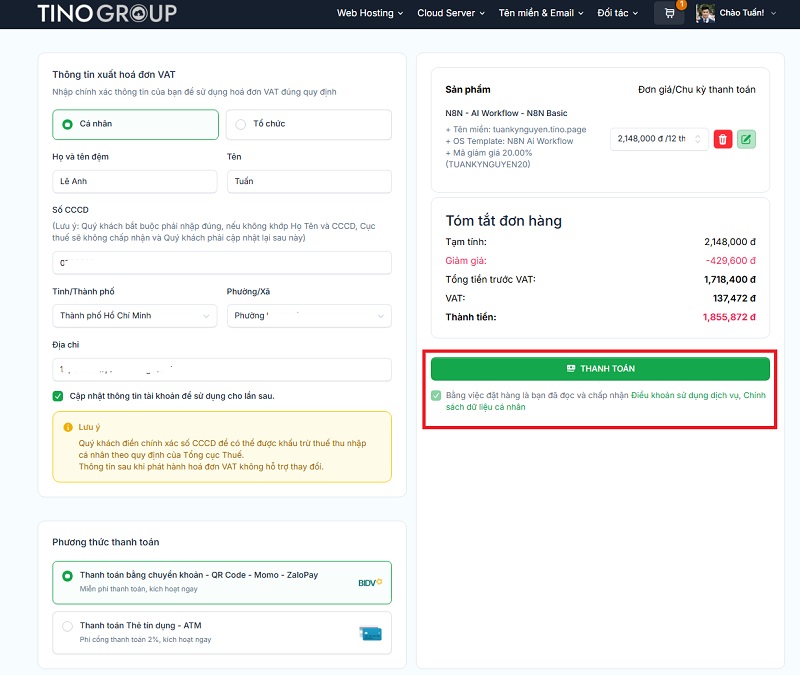
Task: Open the Web Hosting menu
Action: coord(369,13)
